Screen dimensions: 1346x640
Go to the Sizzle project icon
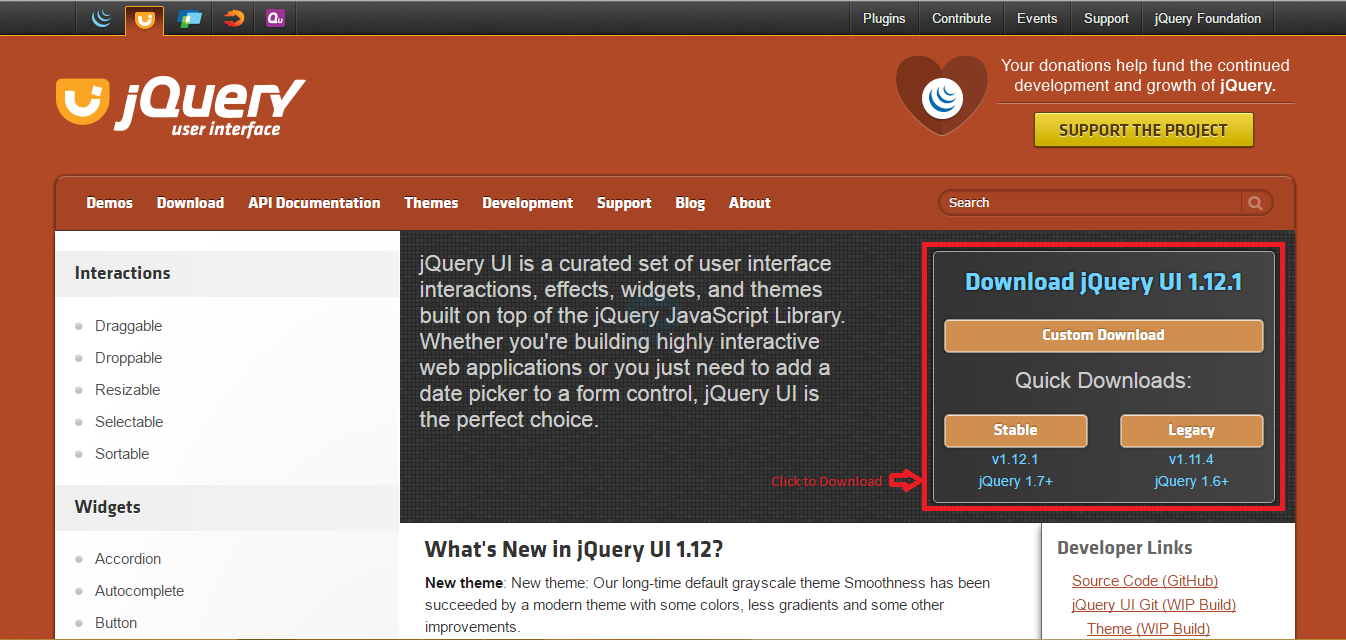234,18
